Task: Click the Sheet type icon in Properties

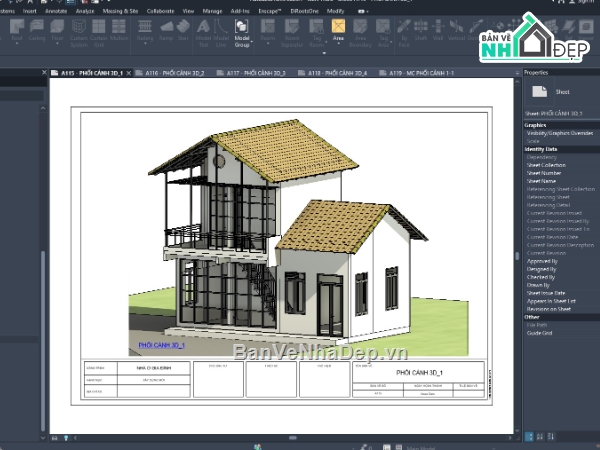Action: [x=539, y=91]
